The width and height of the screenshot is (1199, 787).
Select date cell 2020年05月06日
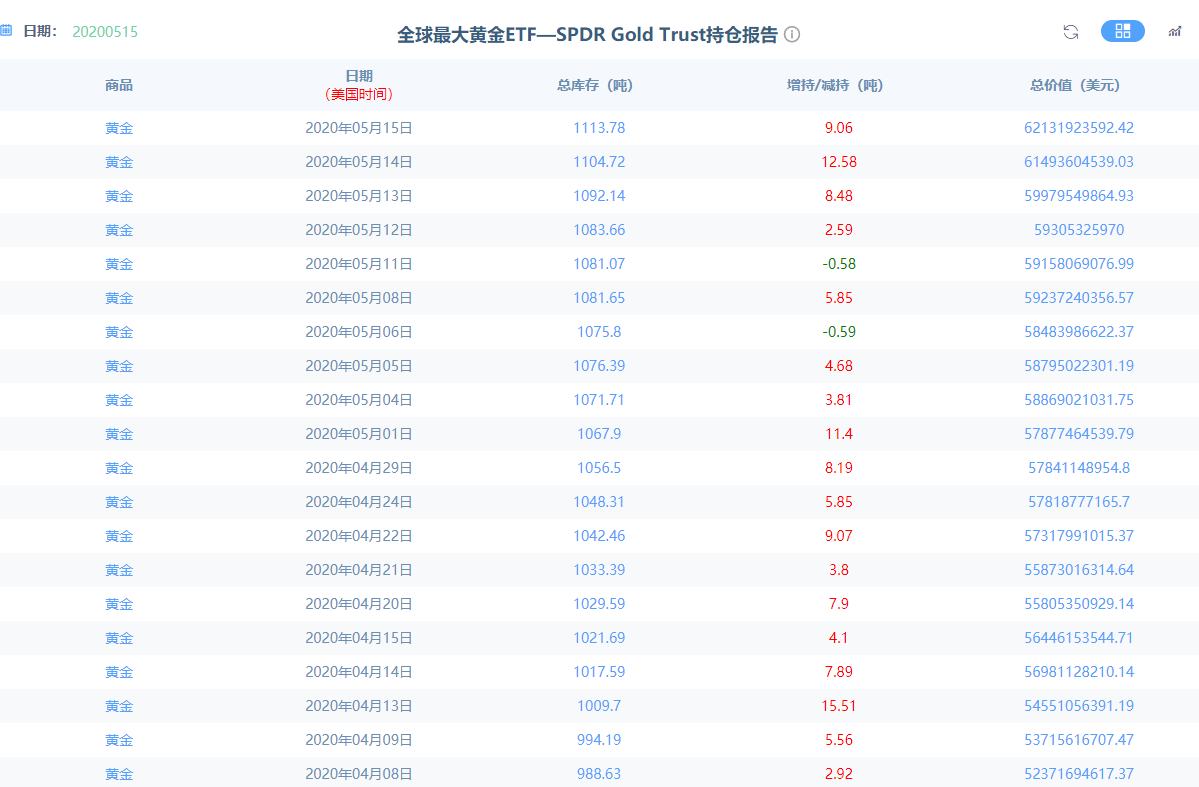click(359, 332)
